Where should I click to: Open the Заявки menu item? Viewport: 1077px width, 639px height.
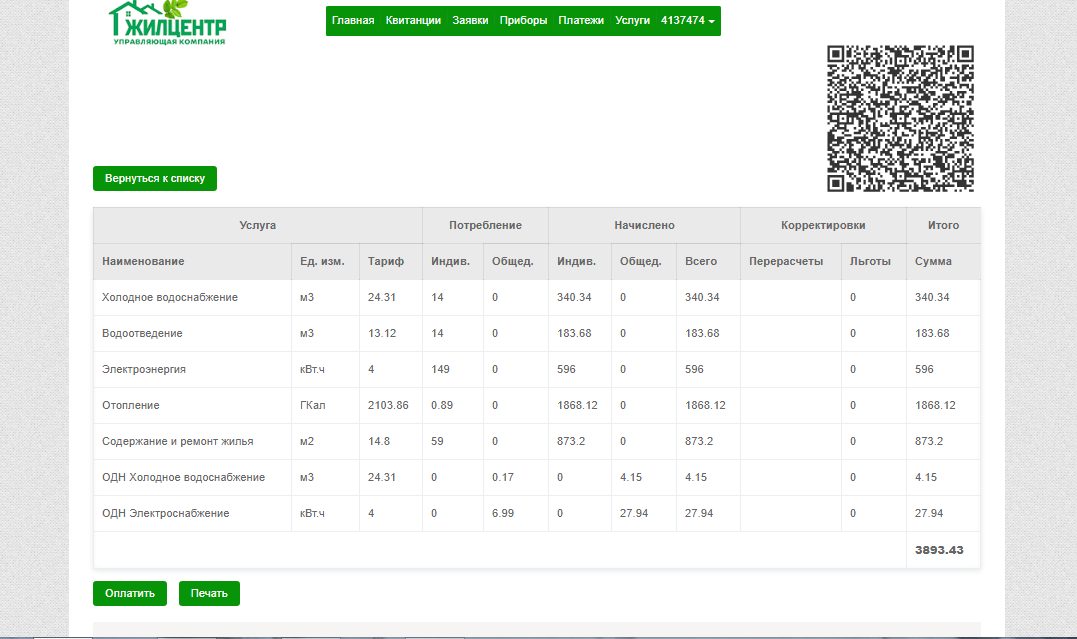(470, 21)
